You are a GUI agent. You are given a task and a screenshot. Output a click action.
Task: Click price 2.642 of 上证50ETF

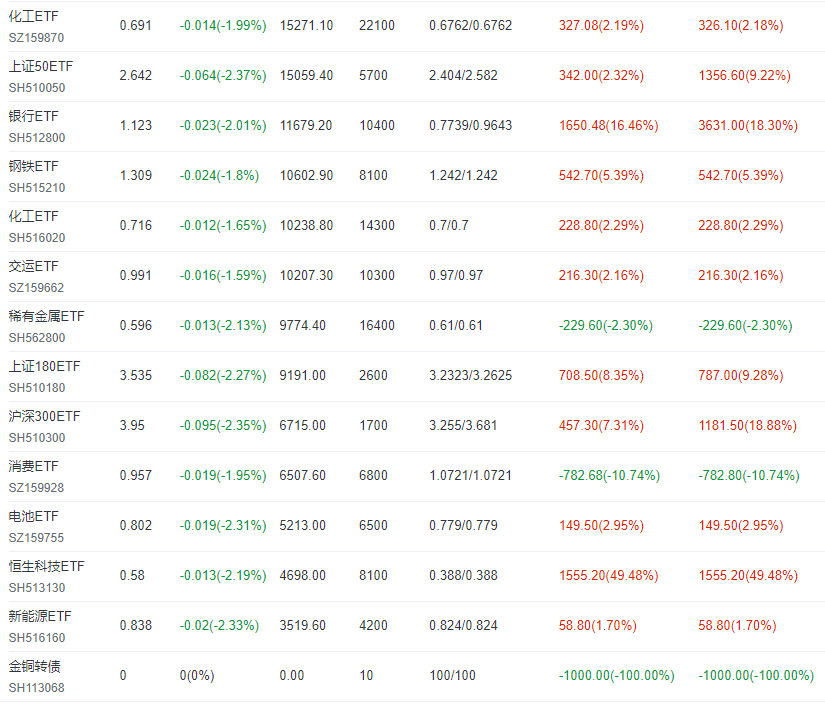pyautogui.click(x=136, y=76)
